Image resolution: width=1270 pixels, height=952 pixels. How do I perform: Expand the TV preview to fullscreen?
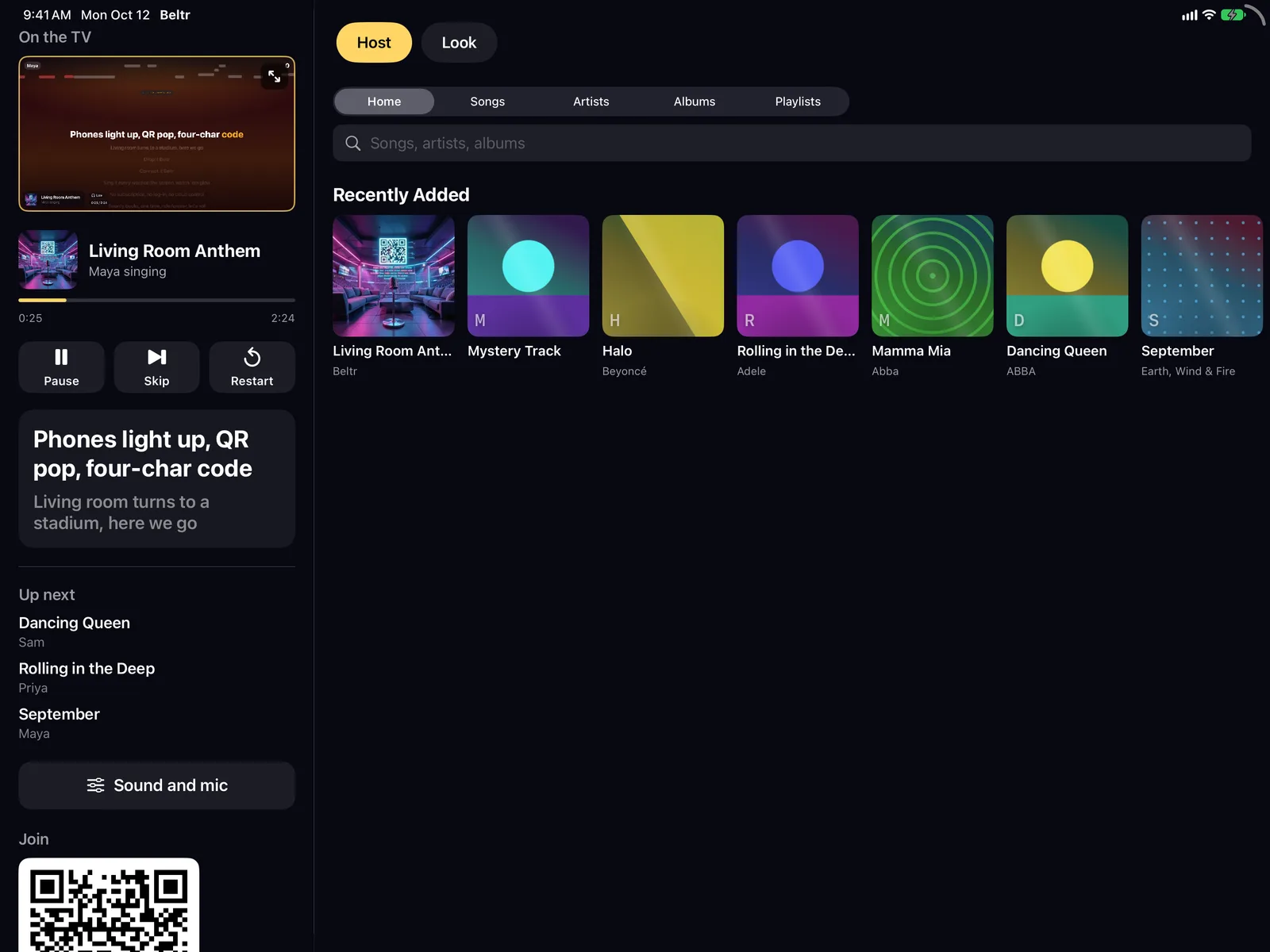(274, 76)
